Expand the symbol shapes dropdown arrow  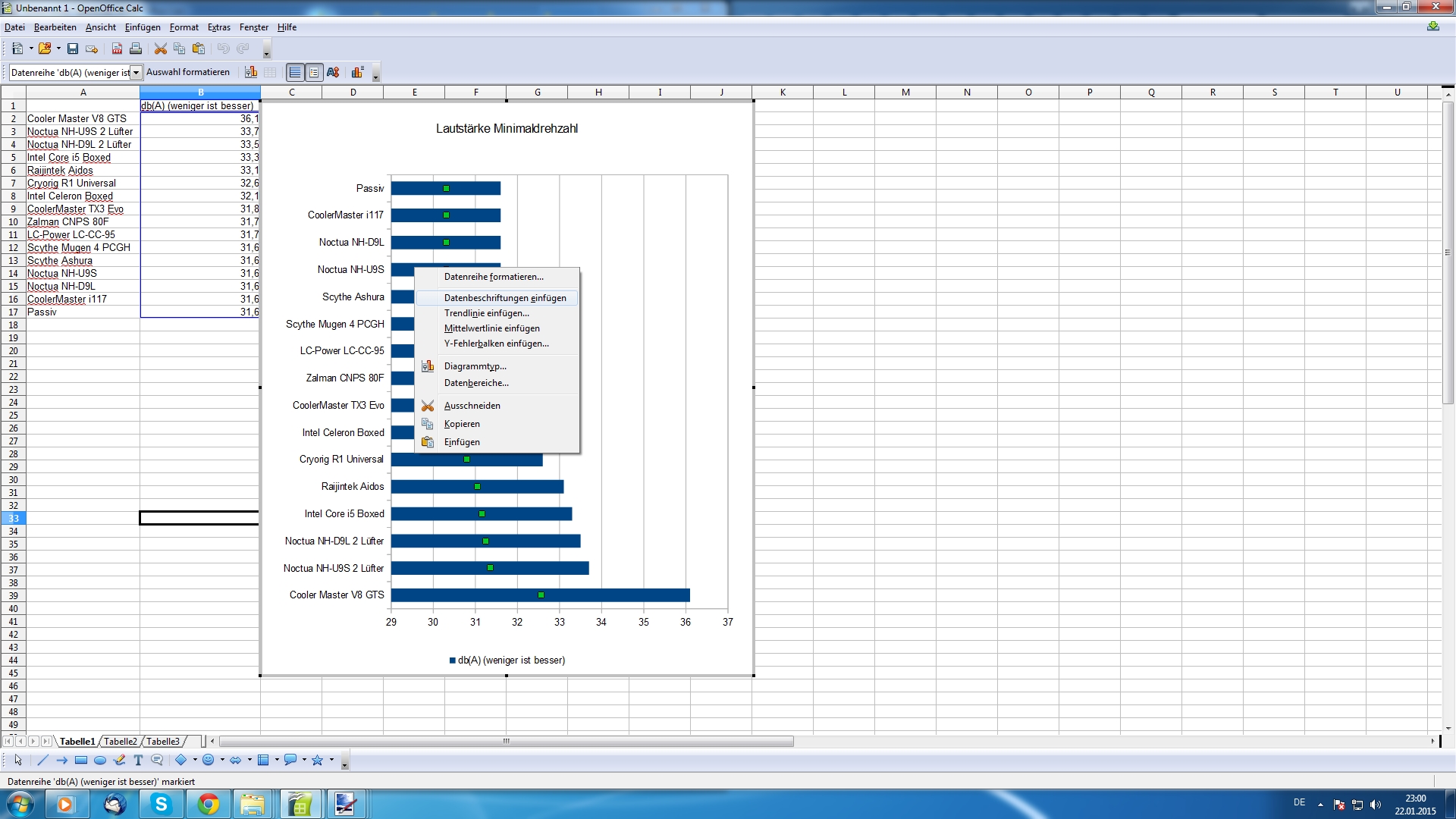[222, 760]
